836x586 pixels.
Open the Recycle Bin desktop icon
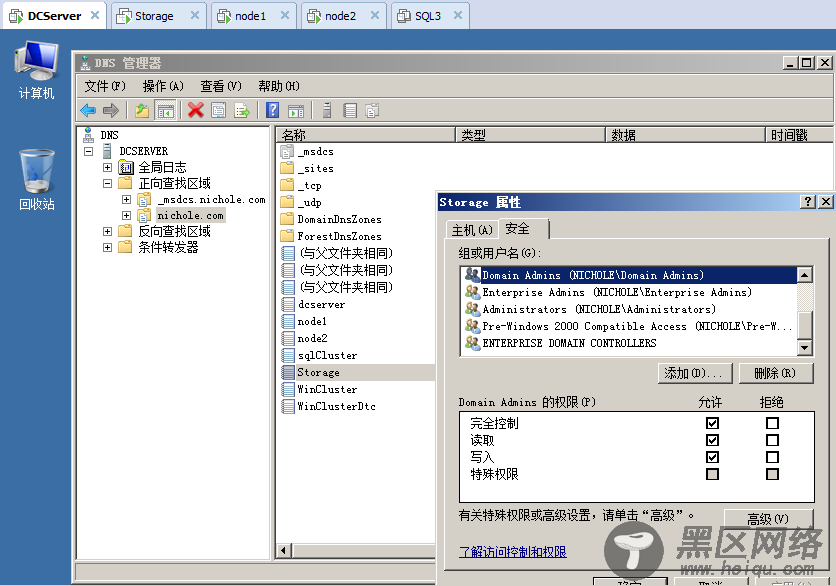pyautogui.click(x=37, y=180)
